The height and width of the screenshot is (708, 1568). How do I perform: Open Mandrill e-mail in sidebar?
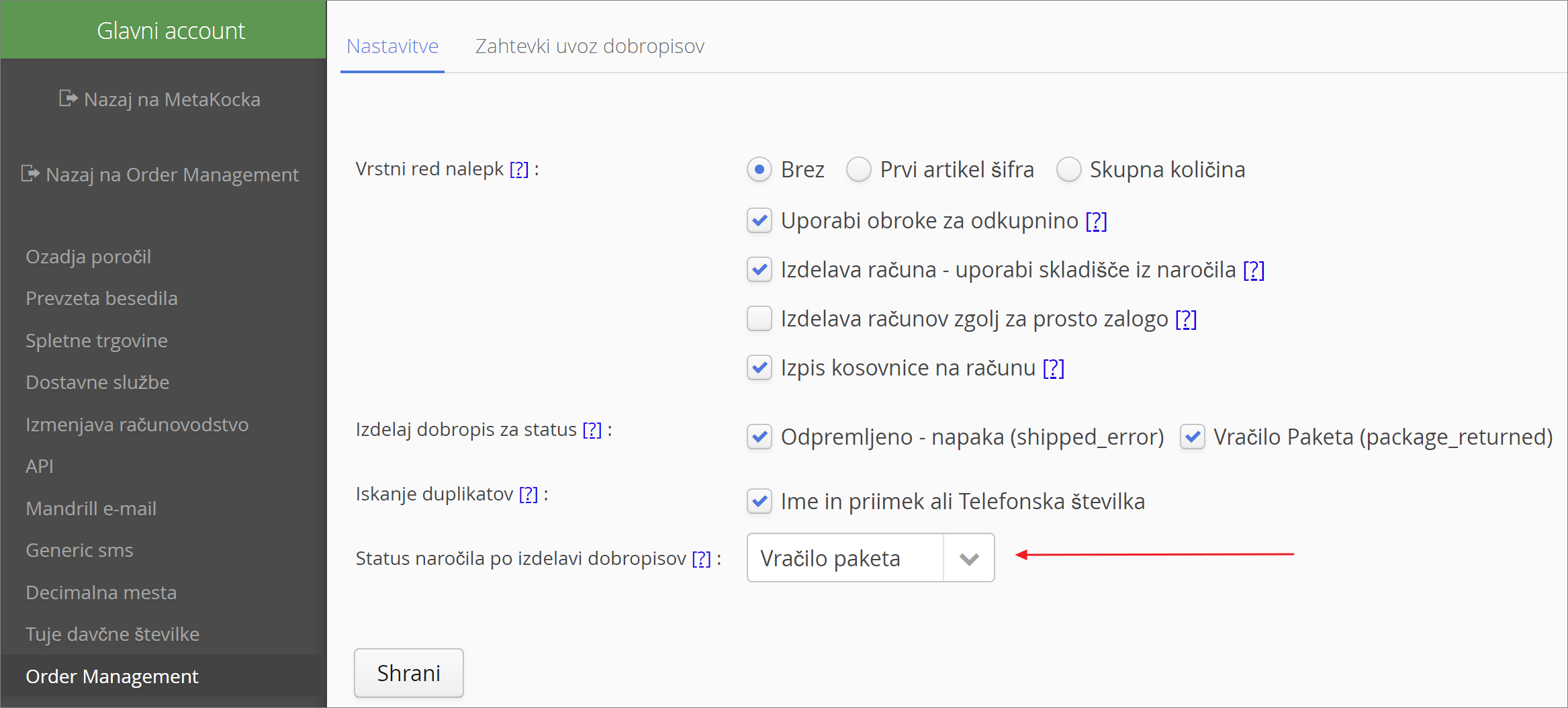pyautogui.click(x=91, y=508)
